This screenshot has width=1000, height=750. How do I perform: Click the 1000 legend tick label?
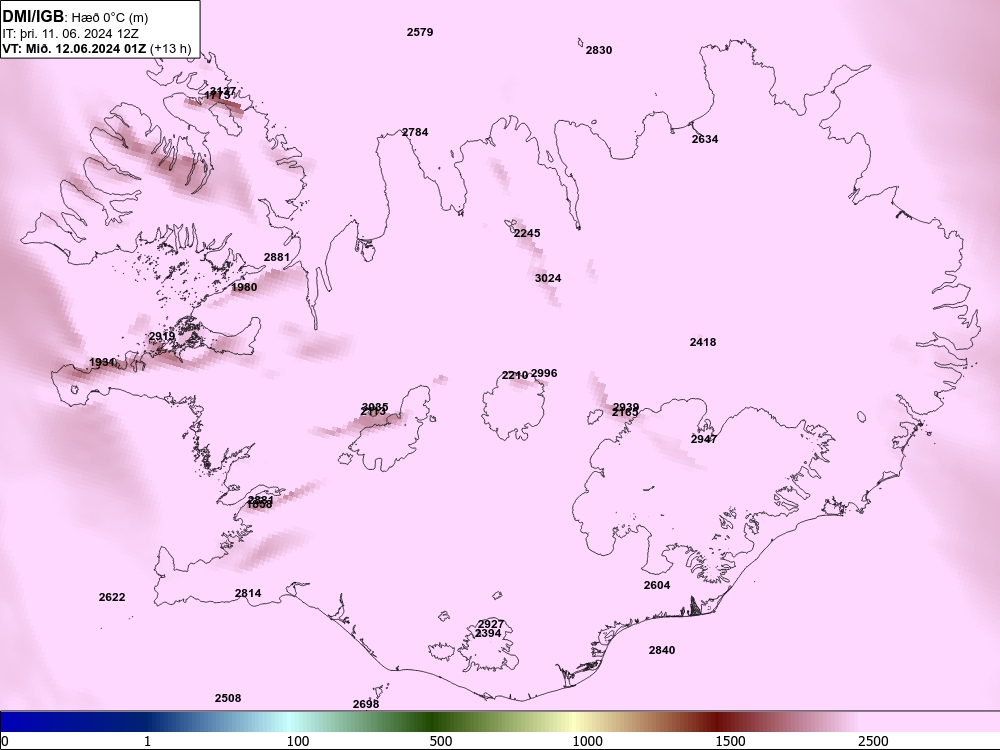587,741
